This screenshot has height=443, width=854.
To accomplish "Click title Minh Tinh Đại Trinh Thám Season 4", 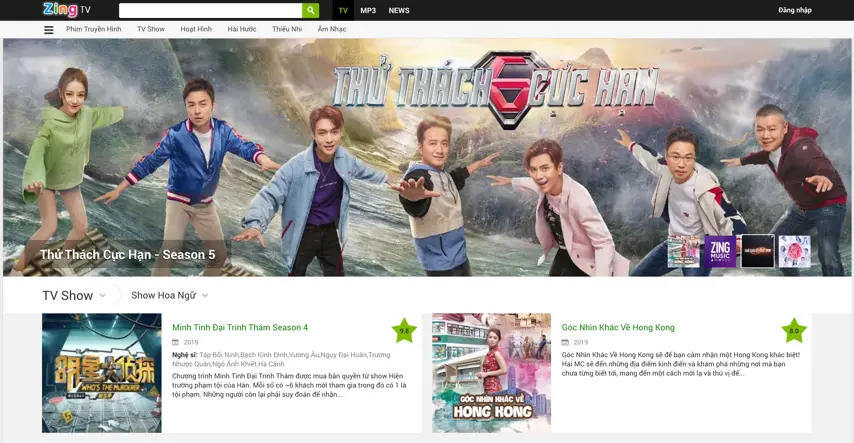I will pyautogui.click(x=240, y=327).
